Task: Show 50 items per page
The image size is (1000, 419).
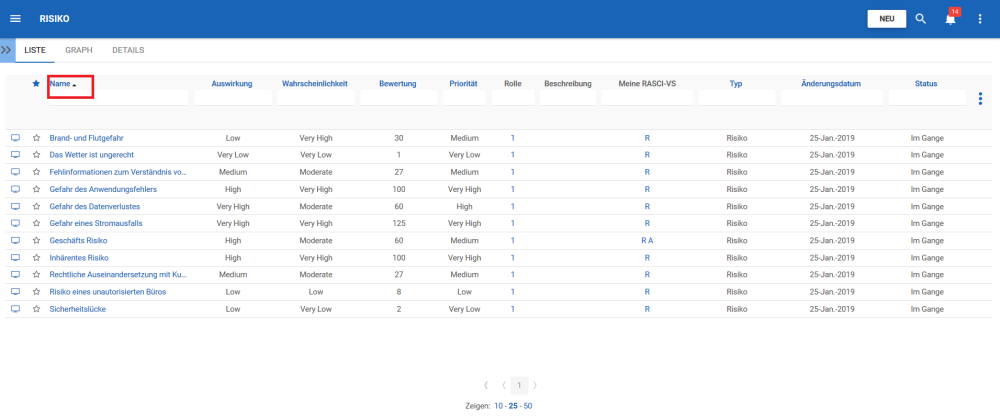Action: pos(528,406)
